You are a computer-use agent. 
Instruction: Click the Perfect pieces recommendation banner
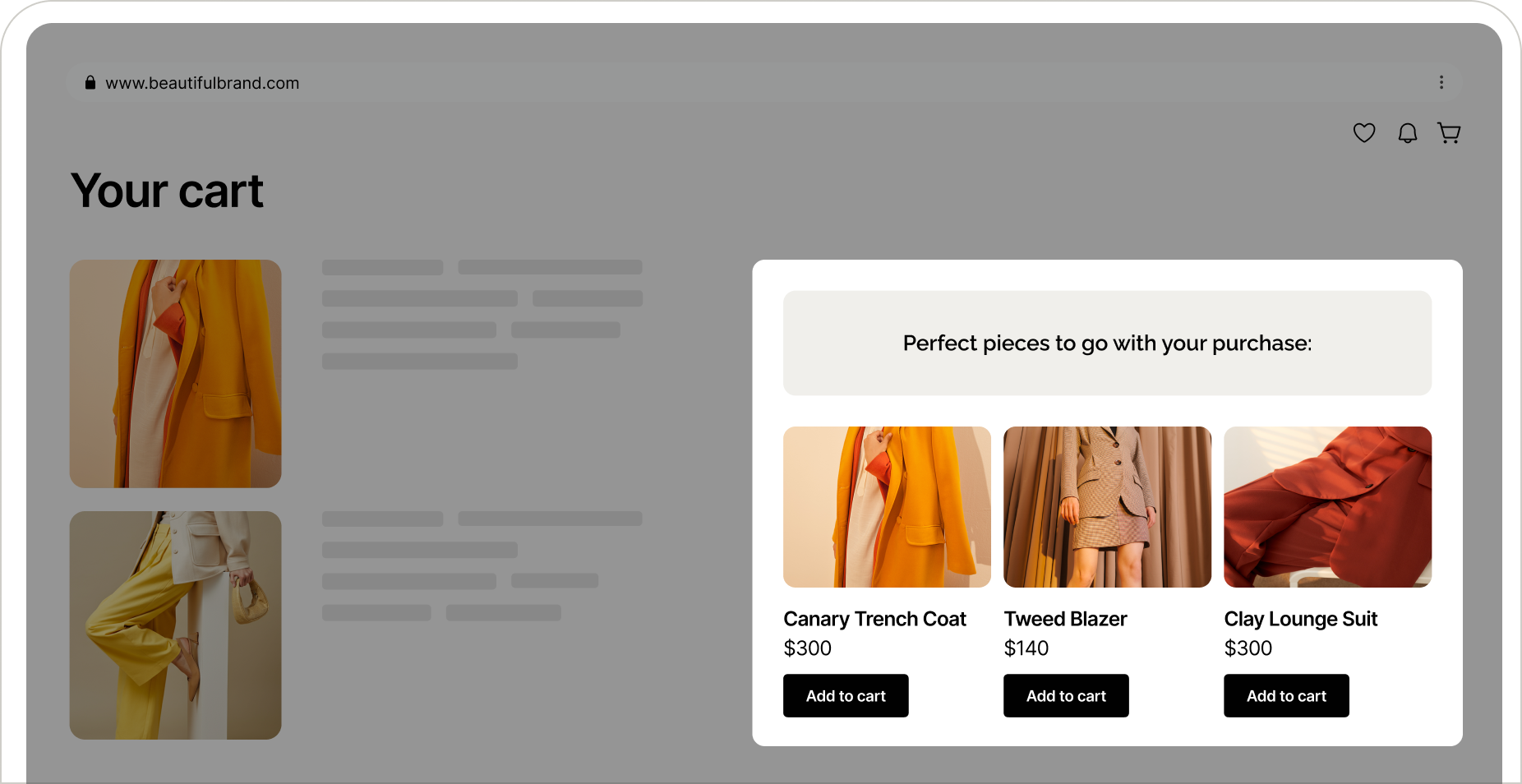pos(1107,343)
